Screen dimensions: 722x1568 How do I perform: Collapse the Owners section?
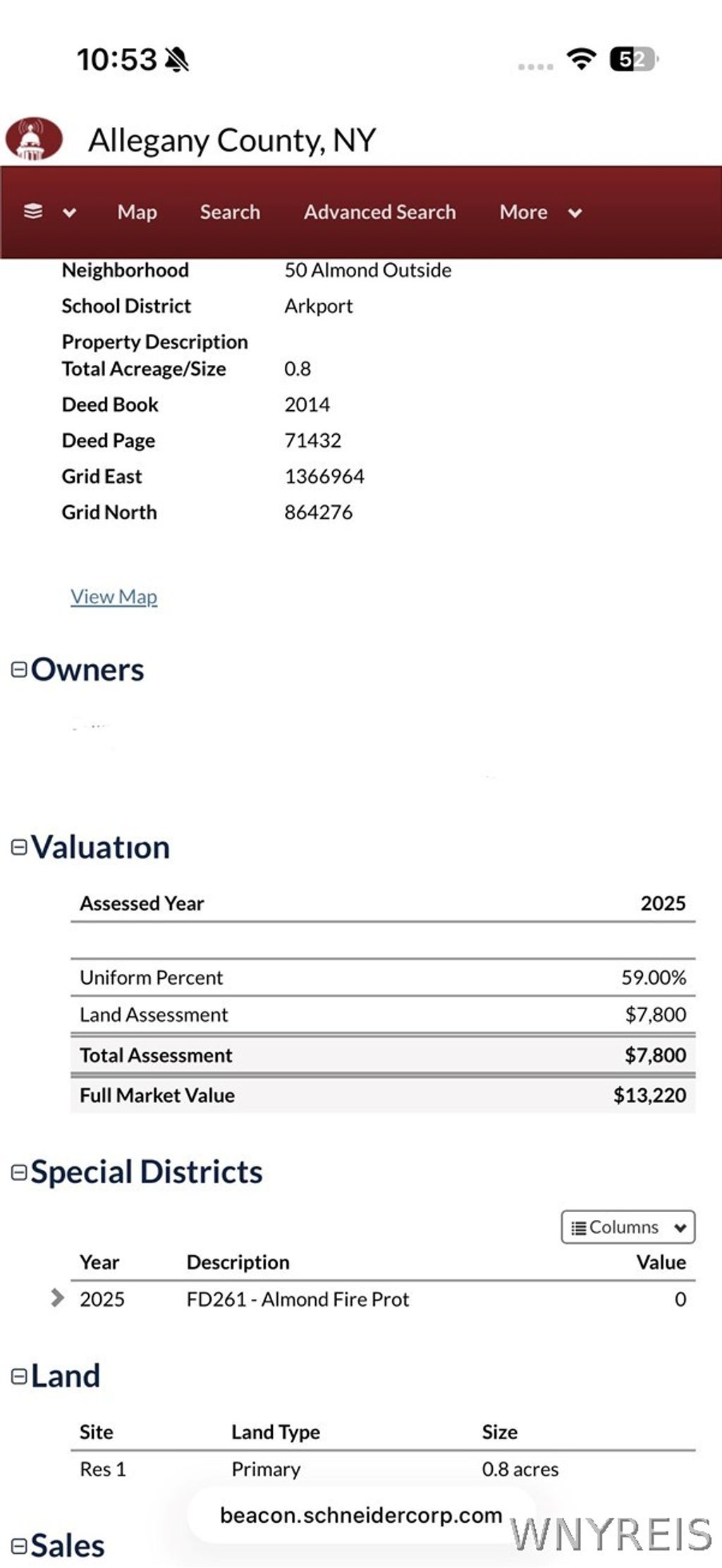click(x=19, y=669)
